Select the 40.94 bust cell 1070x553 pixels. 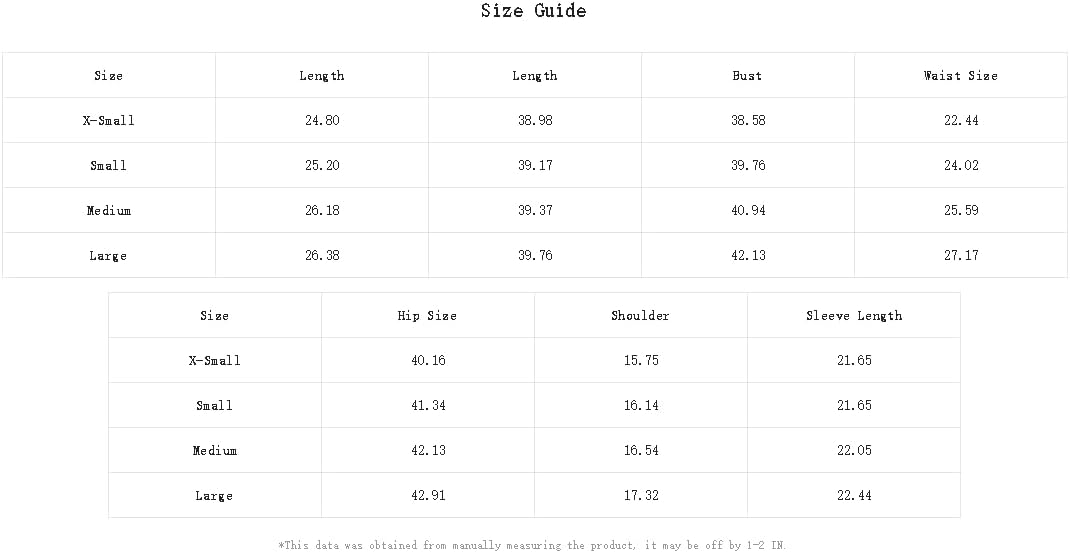(x=748, y=210)
